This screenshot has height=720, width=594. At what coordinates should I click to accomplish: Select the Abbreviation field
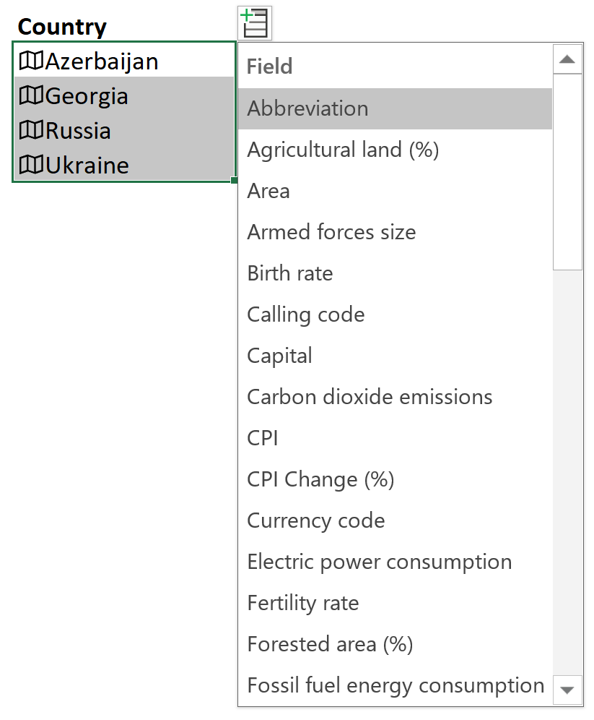[x=395, y=109]
